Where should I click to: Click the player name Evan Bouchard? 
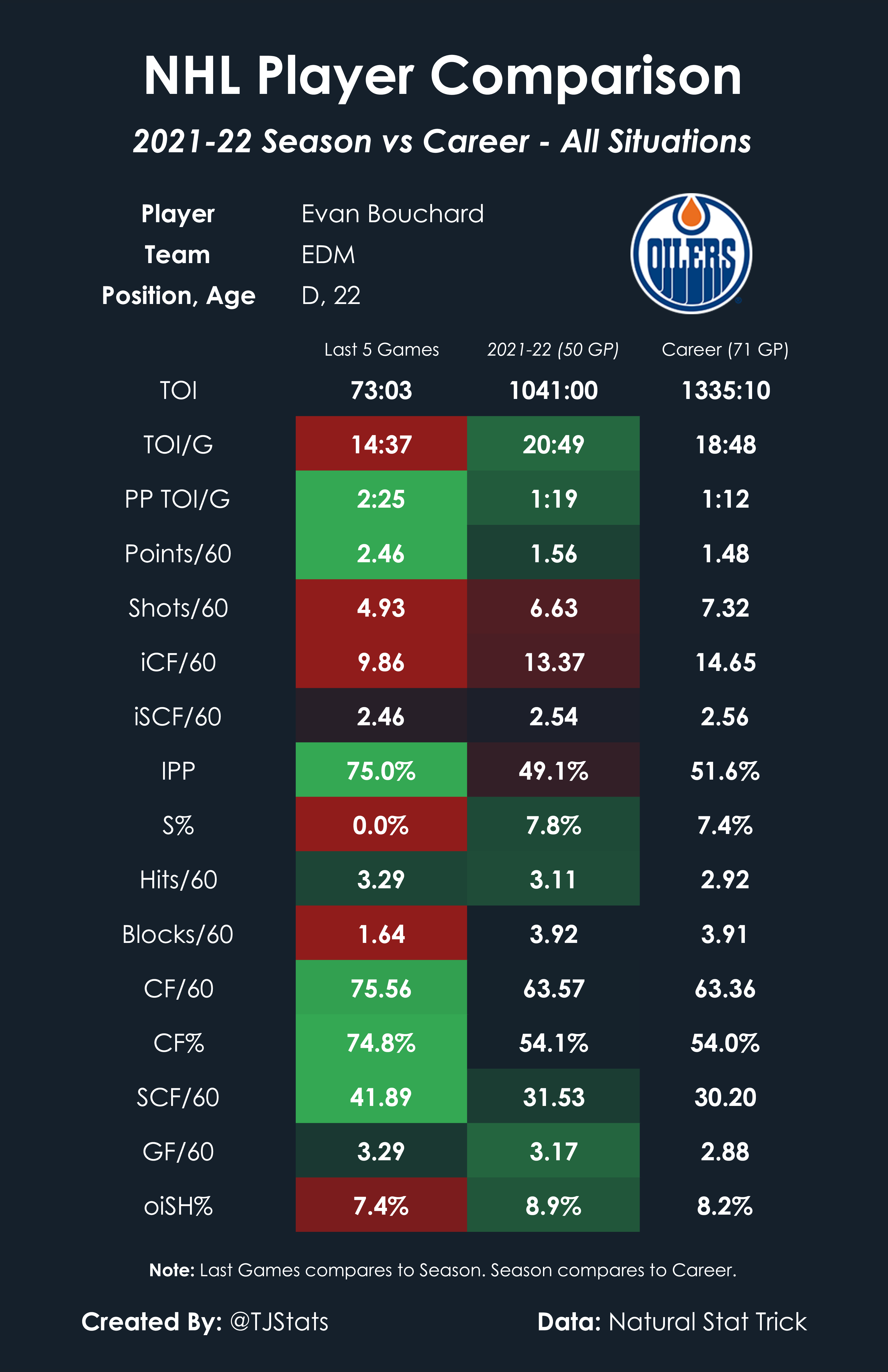click(392, 214)
